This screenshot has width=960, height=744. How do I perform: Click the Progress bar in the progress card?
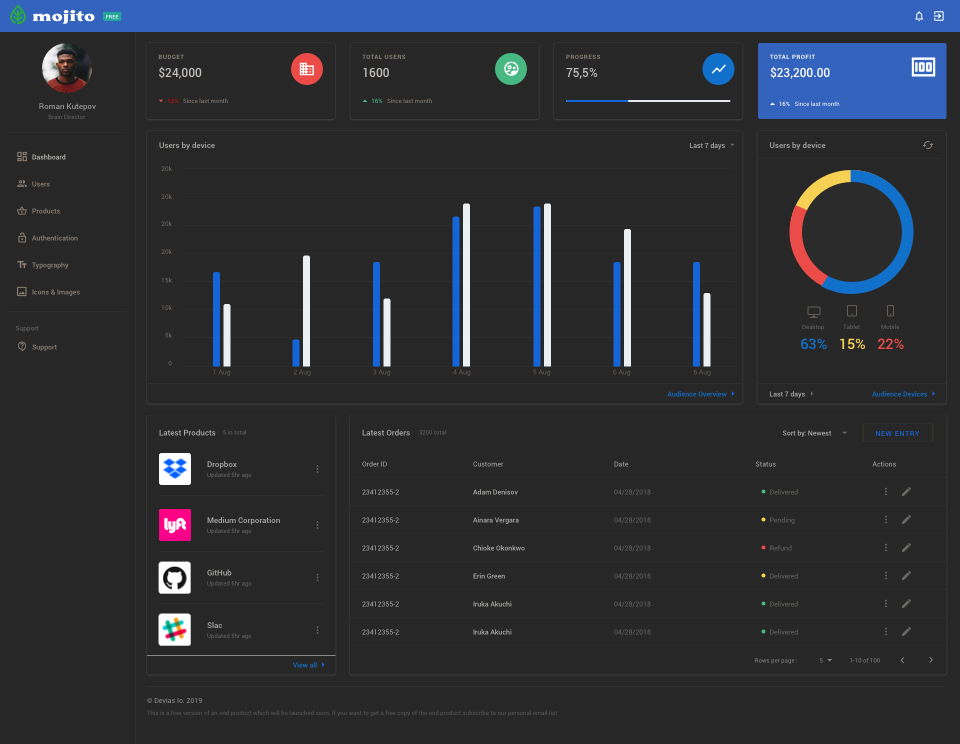(x=647, y=101)
